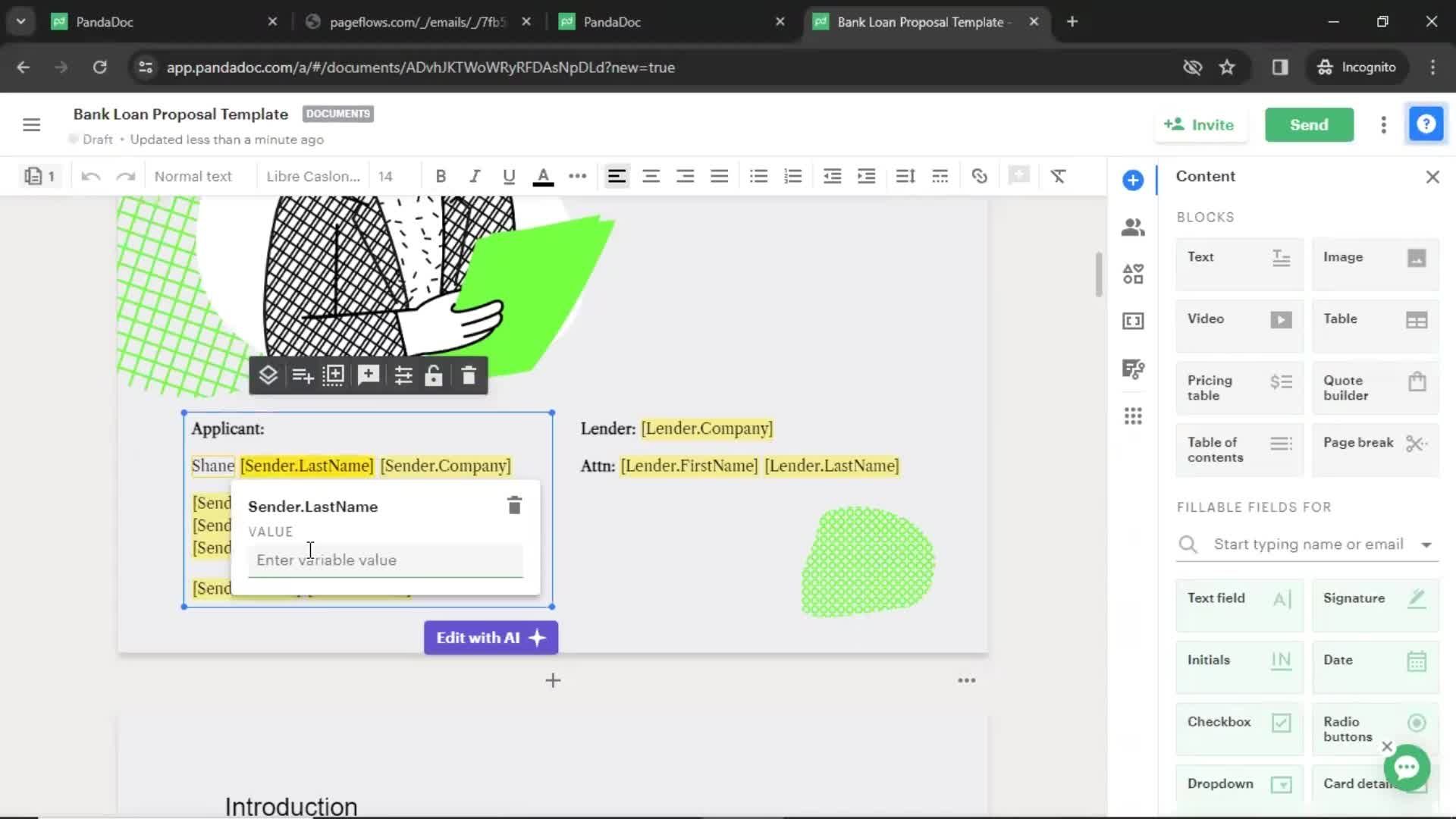
Task: Expand the font name Libre Caslon dropdown
Action: pyautogui.click(x=314, y=176)
